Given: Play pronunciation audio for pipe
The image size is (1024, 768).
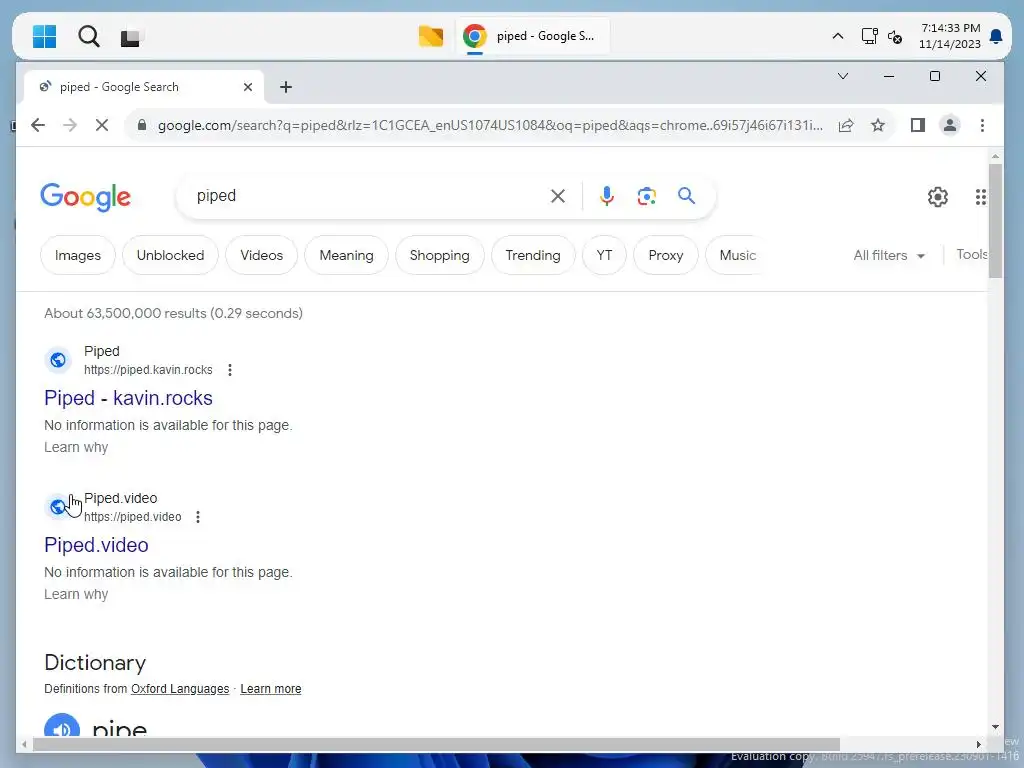Looking at the screenshot, I should [61, 726].
